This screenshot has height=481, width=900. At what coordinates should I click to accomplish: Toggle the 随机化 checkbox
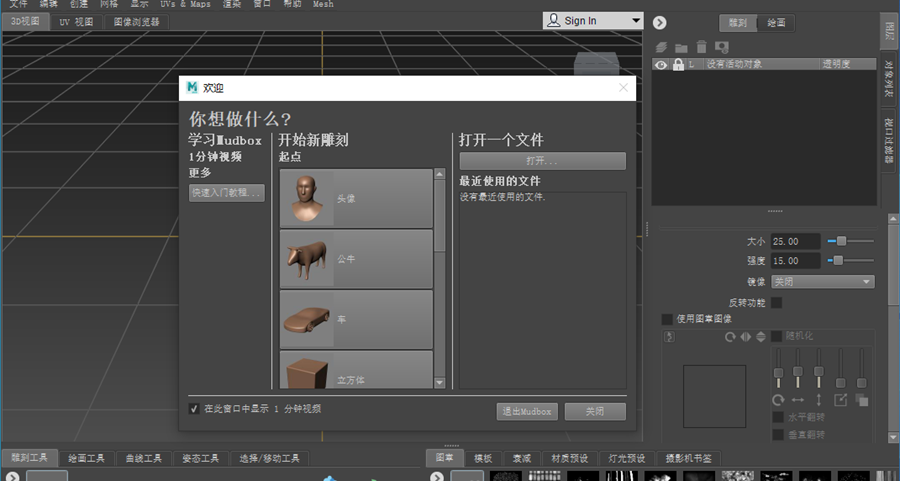tap(777, 336)
